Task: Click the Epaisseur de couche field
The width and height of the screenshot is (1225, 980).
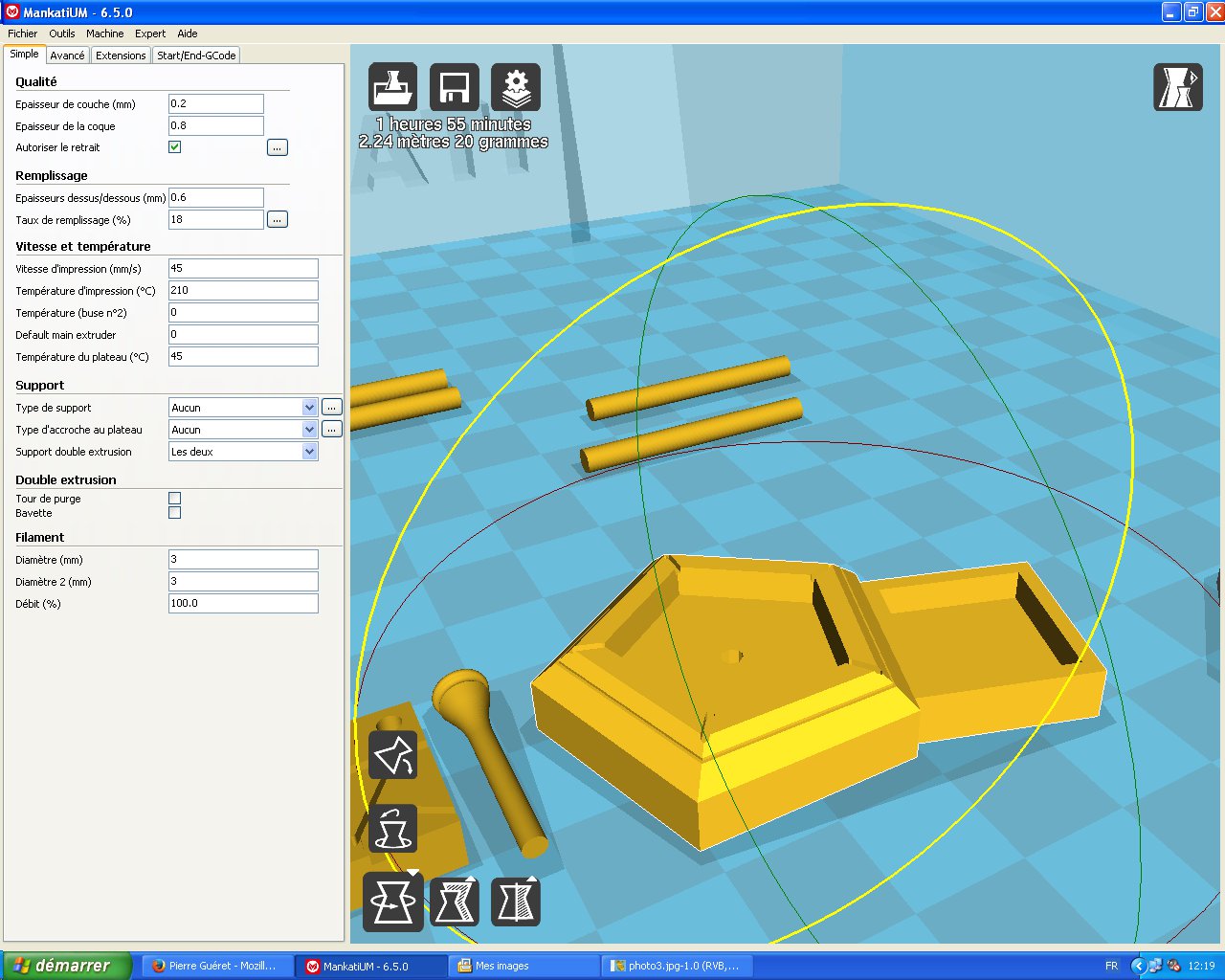Action: pos(216,103)
